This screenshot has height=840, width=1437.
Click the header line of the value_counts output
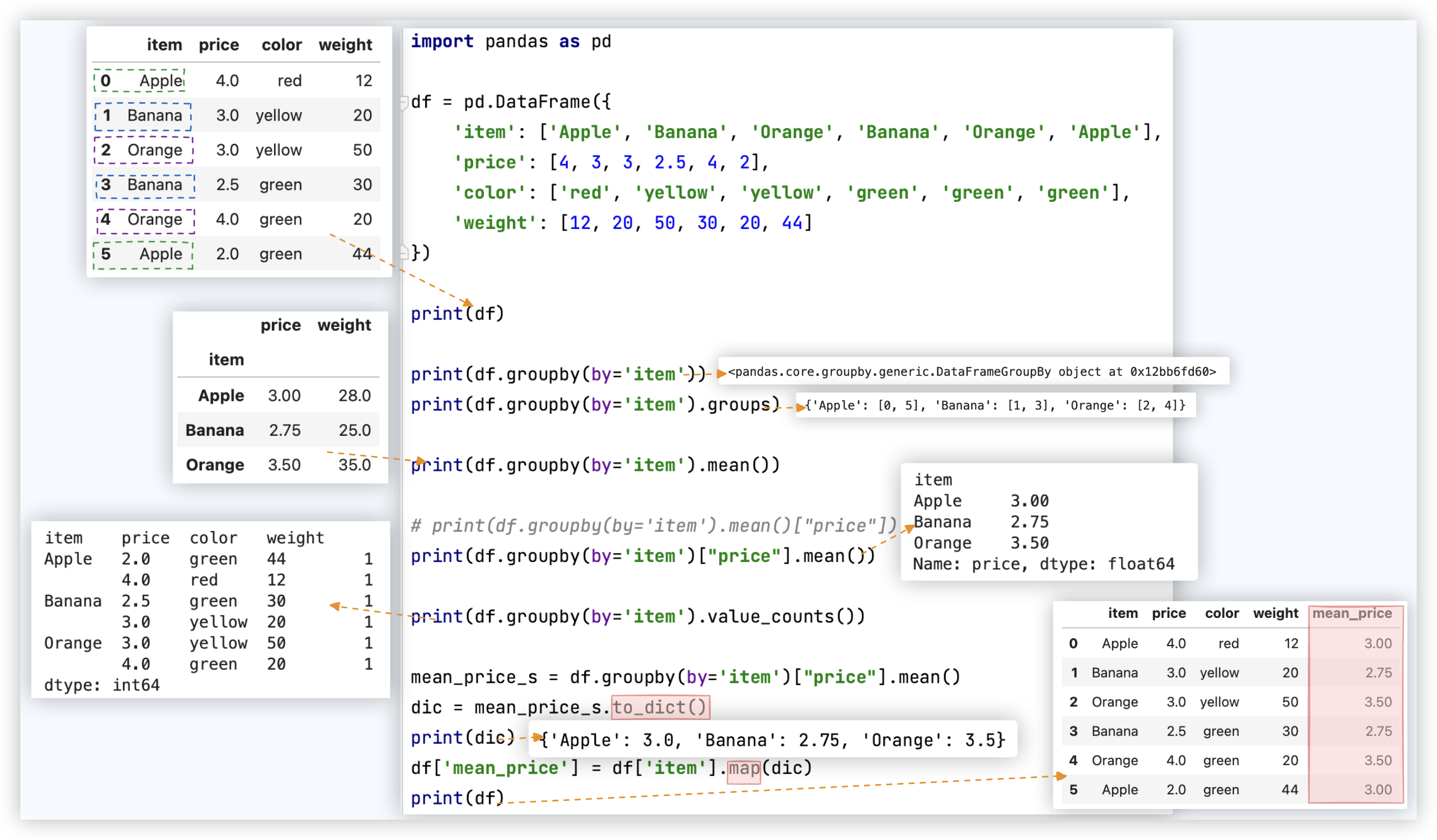tap(184, 537)
